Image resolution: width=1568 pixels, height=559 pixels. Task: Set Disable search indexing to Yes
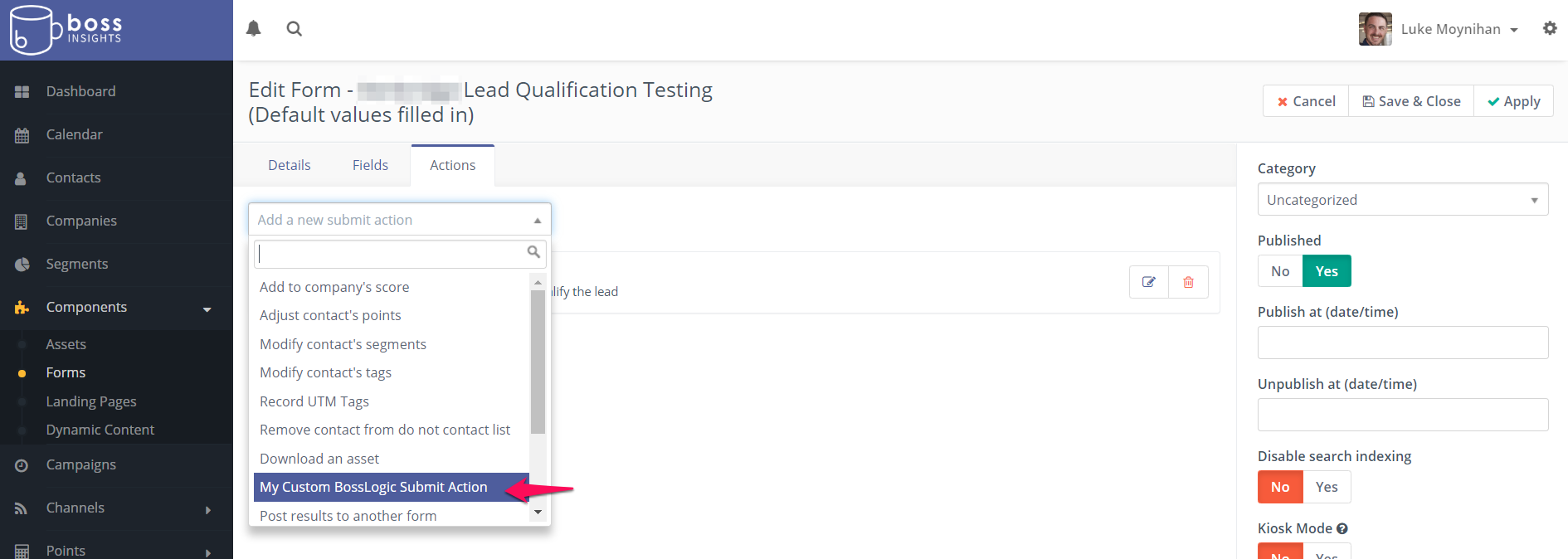(x=1326, y=487)
